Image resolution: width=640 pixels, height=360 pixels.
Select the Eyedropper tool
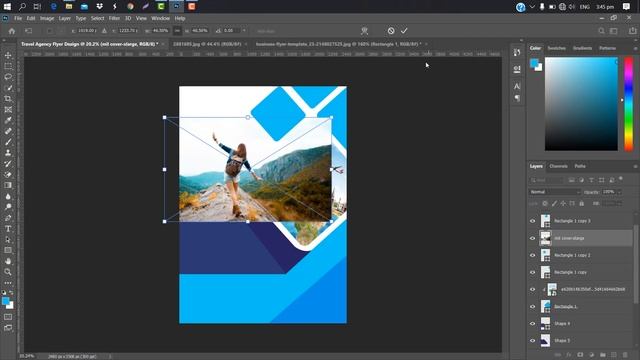tap(8, 120)
